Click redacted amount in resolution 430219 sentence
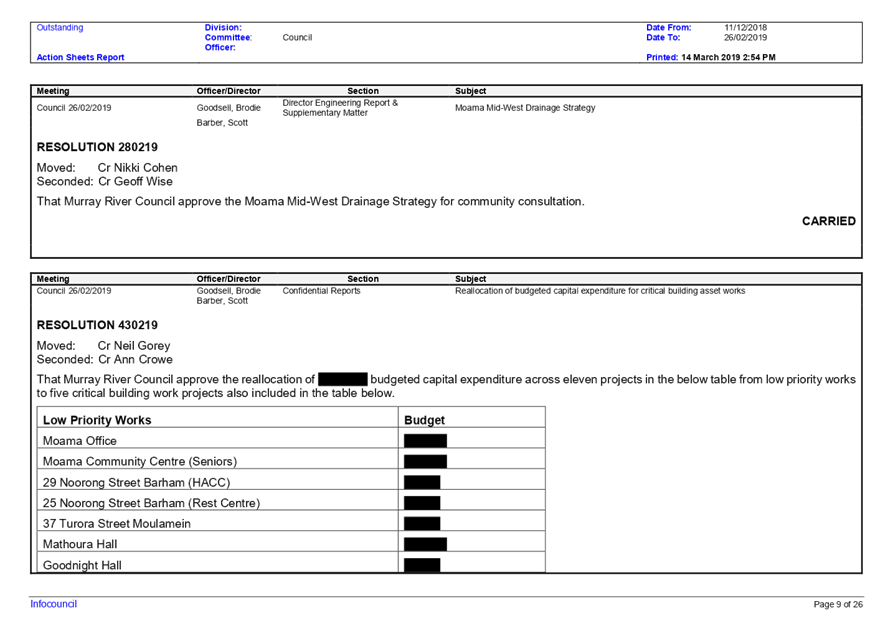Screen dimensions: 893x626 pos(343,379)
